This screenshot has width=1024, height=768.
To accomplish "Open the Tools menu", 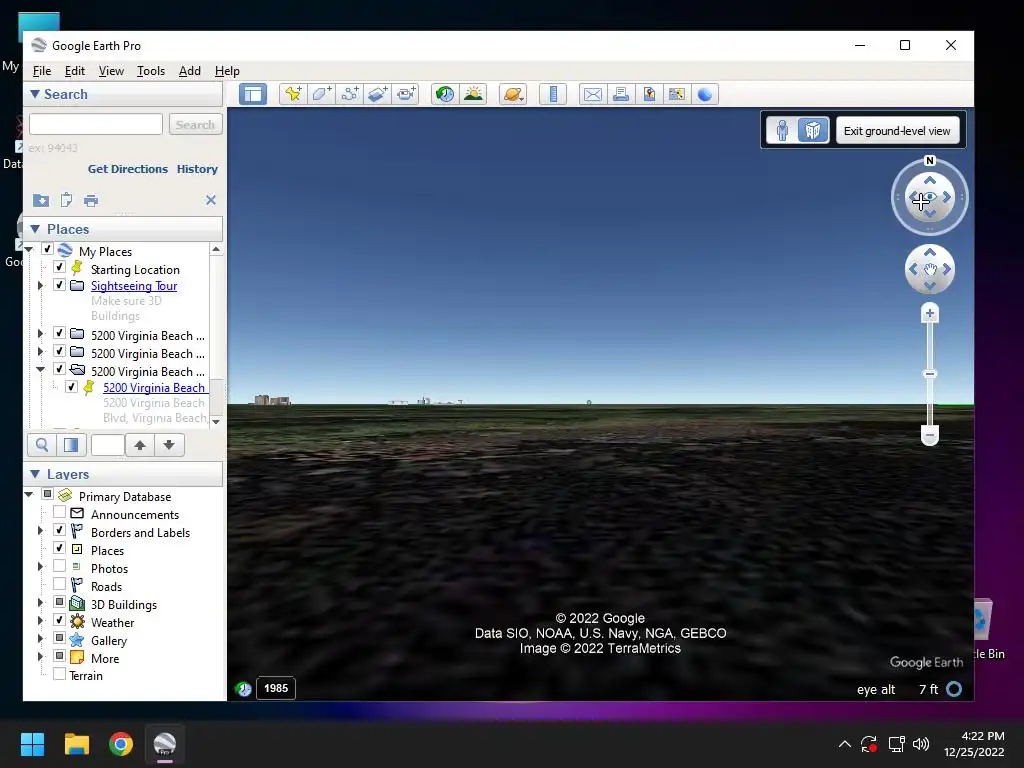I will 151,71.
